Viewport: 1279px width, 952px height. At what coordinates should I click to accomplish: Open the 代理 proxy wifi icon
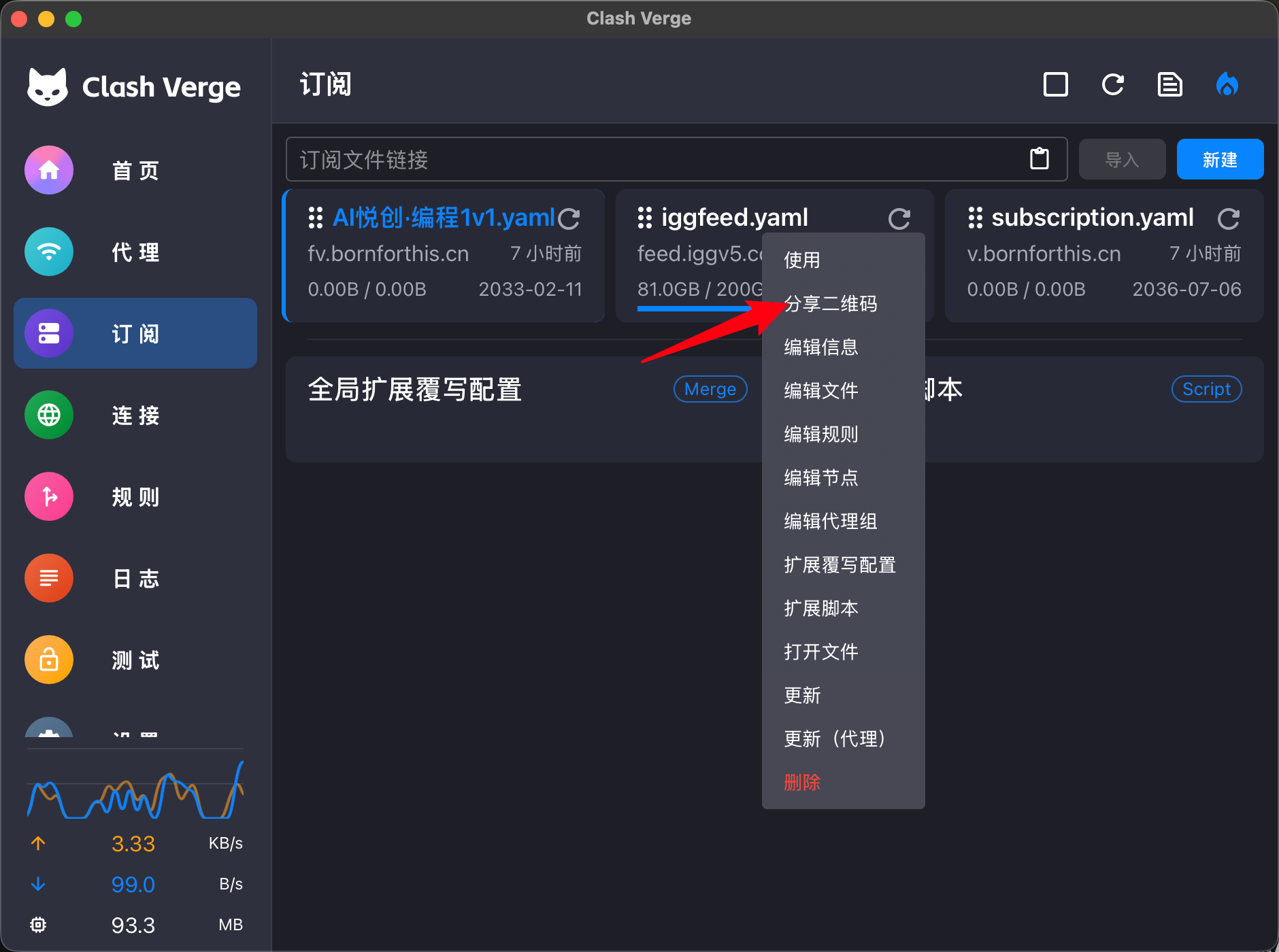pos(49,252)
